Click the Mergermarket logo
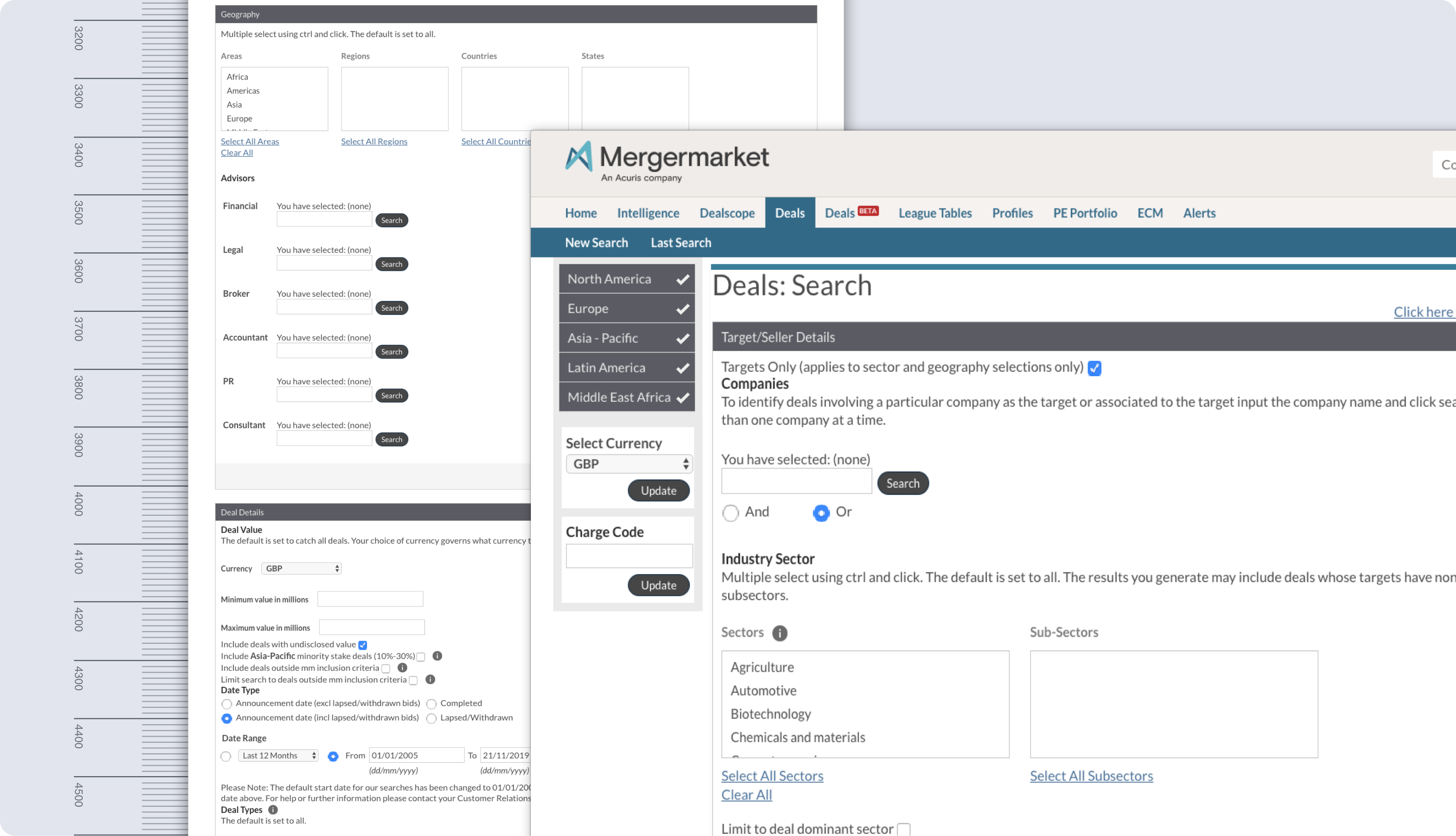 666,161
